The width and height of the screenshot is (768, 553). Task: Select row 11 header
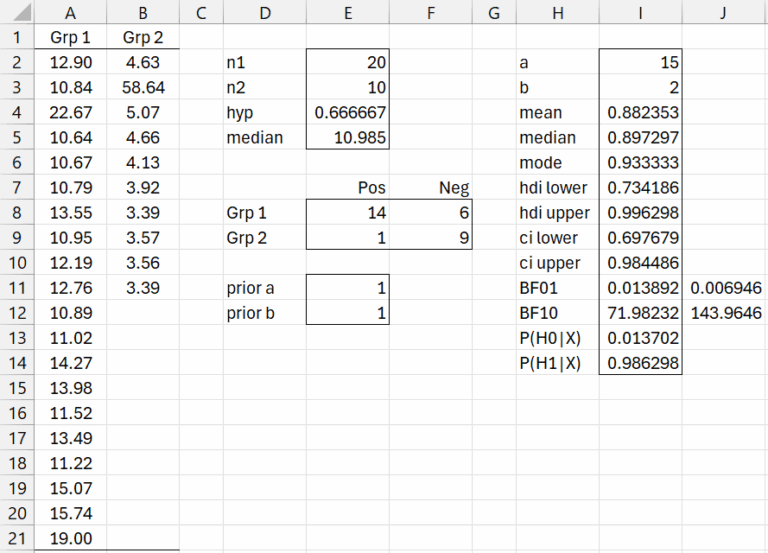pyautogui.click(x=17, y=288)
